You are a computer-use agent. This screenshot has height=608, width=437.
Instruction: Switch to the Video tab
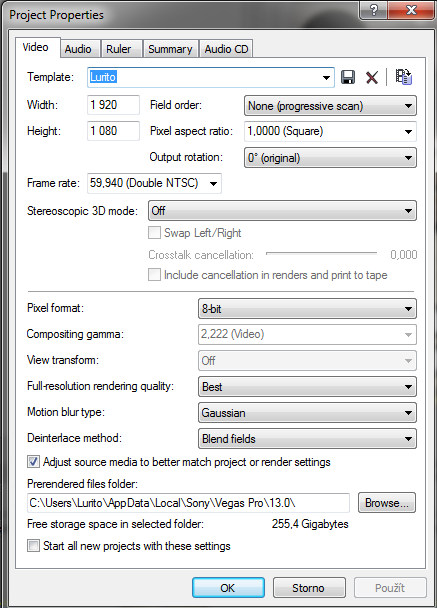tap(36, 47)
